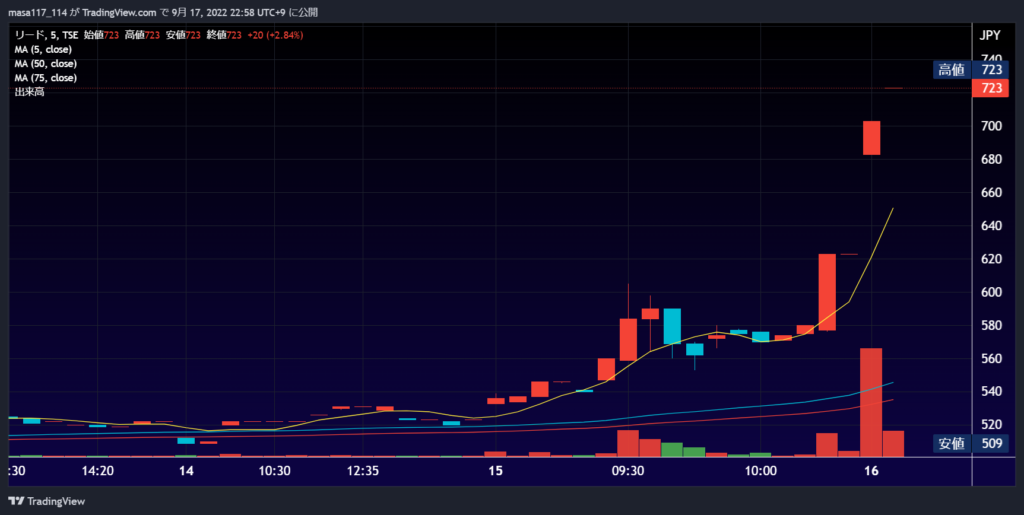
Task: Click the 出来高 volume indicator label
Action: [29, 93]
